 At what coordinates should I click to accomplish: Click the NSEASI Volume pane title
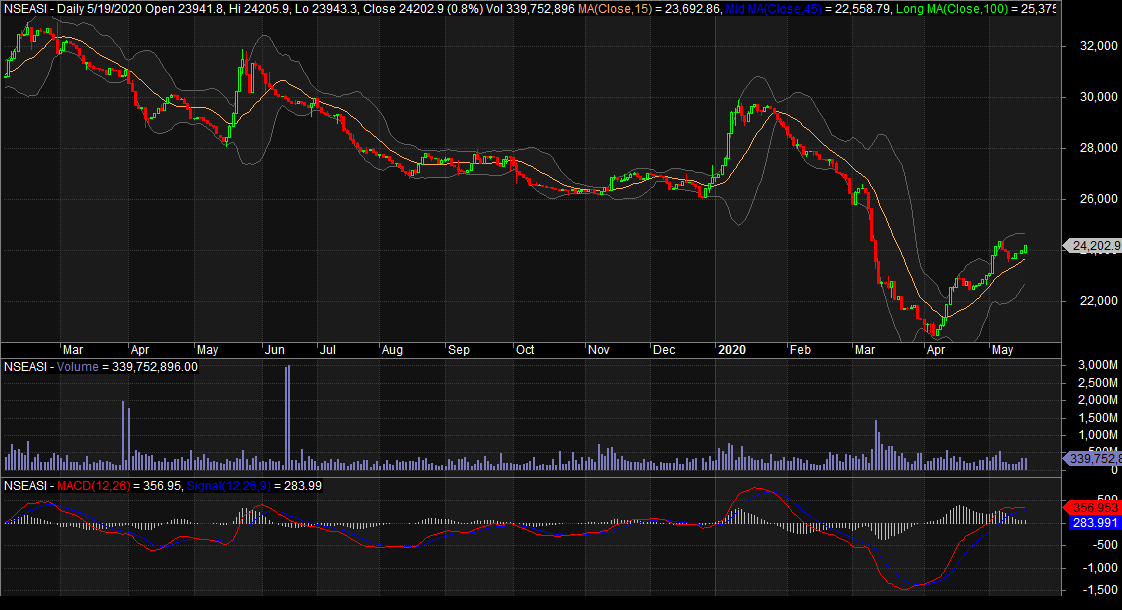[x=101, y=367]
